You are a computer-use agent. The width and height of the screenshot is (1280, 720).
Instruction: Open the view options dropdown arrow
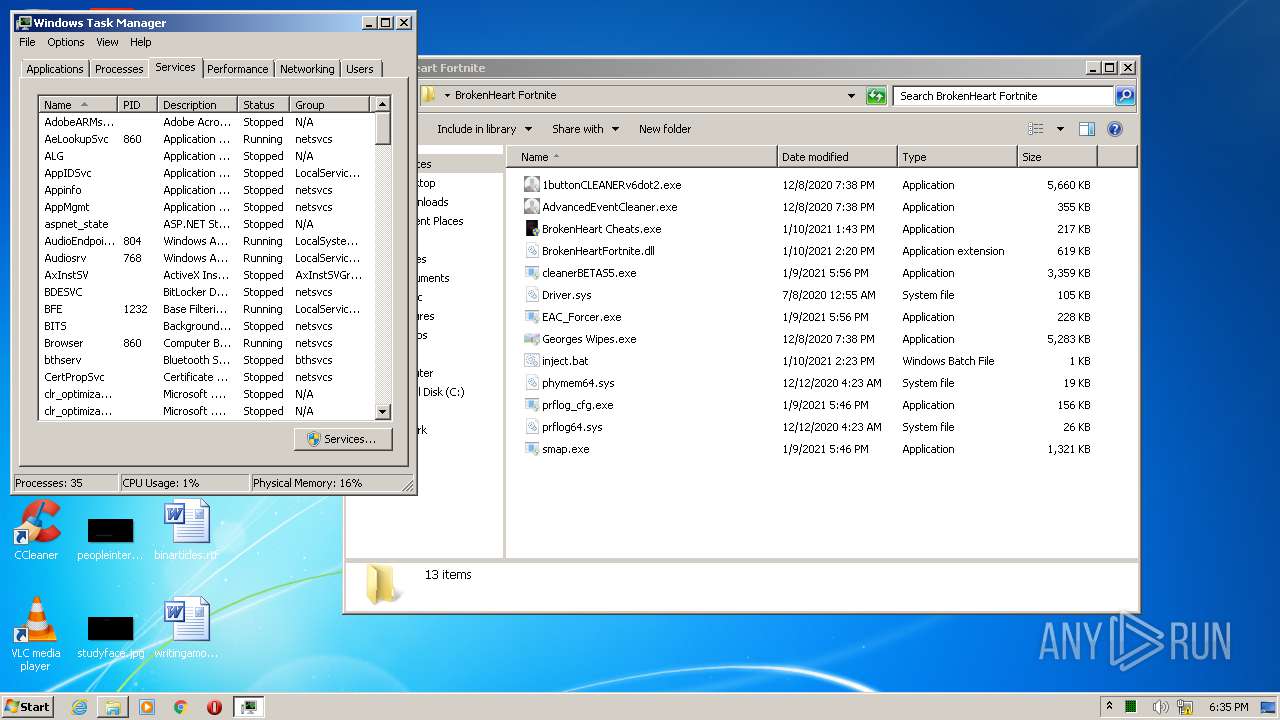1060,129
